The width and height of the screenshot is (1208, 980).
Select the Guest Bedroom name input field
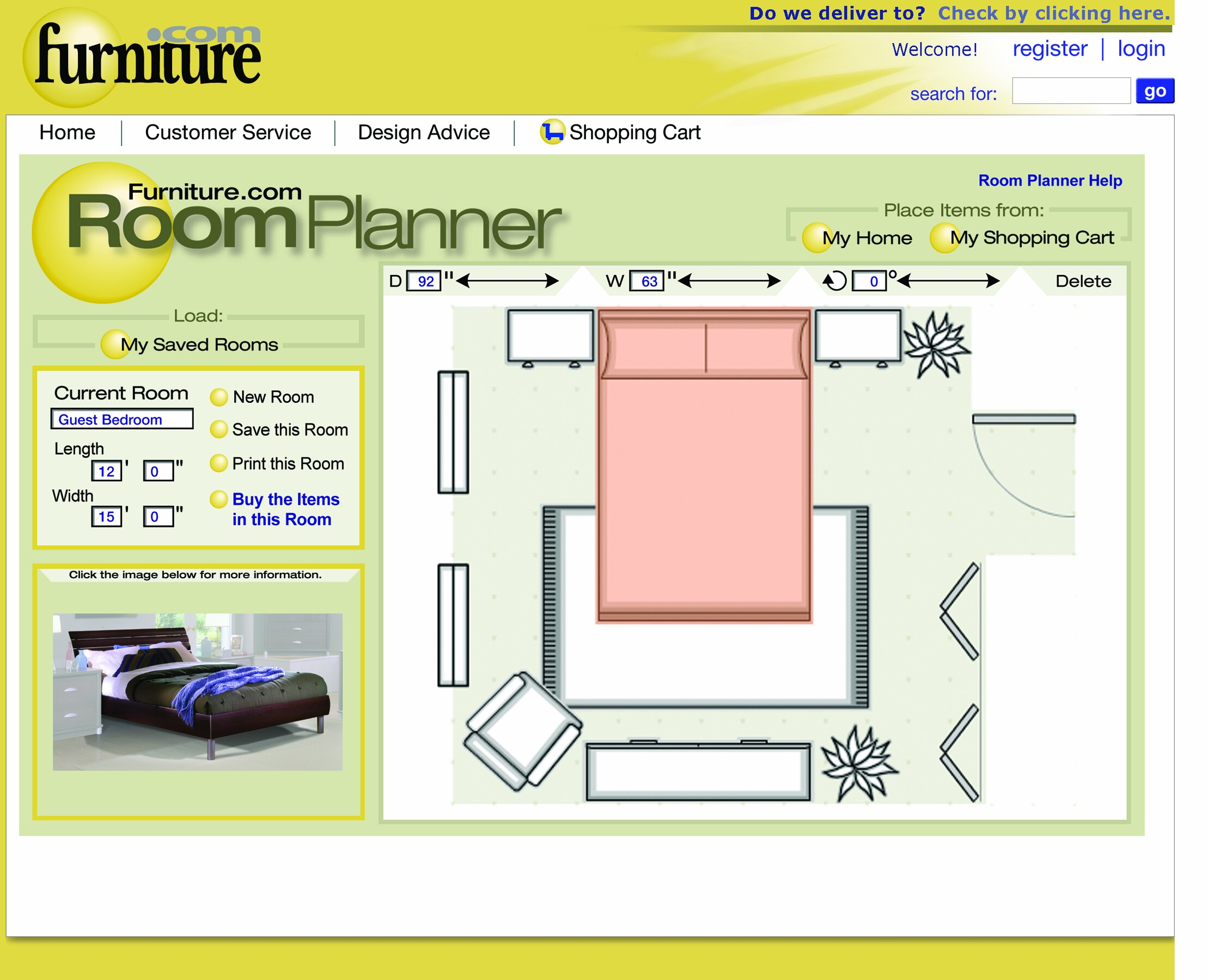(122, 419)
